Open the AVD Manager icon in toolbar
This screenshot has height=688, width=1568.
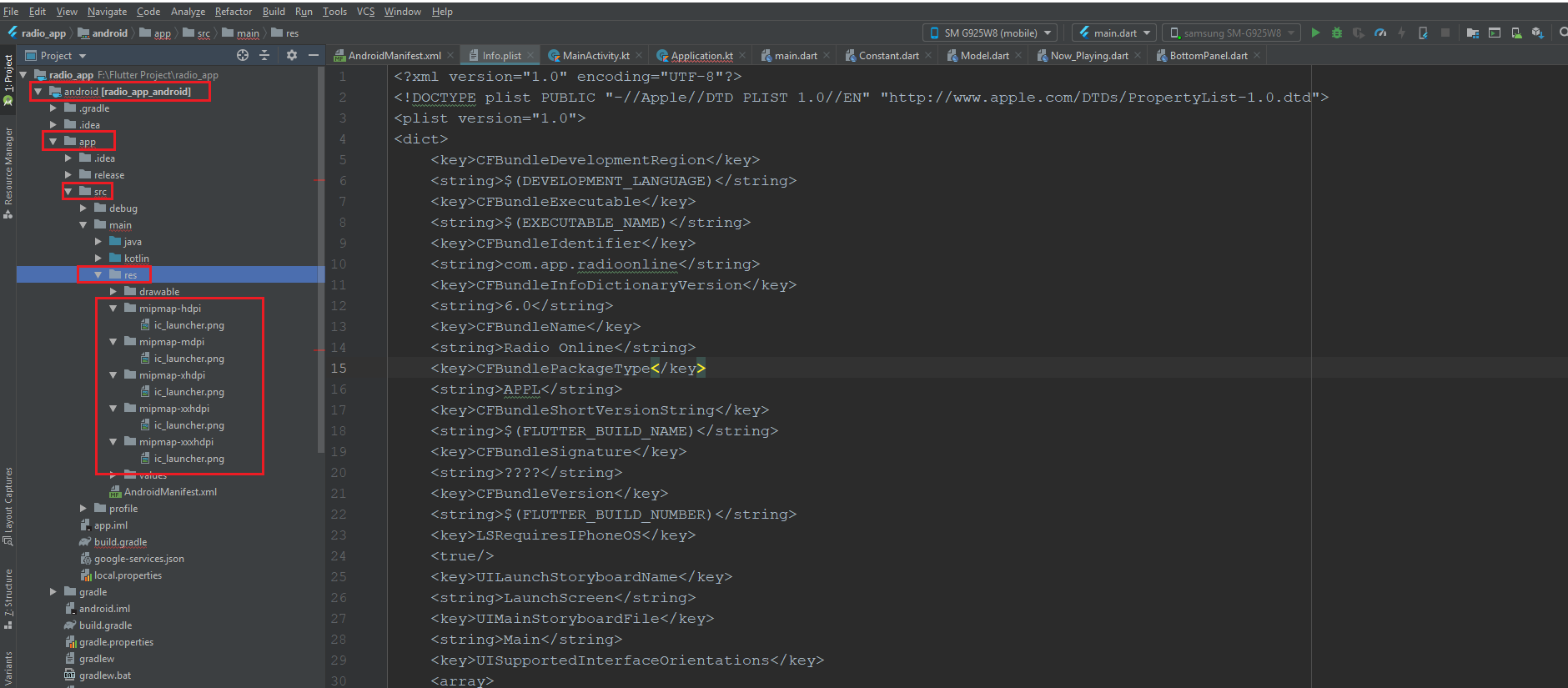tap(1516, 33)
